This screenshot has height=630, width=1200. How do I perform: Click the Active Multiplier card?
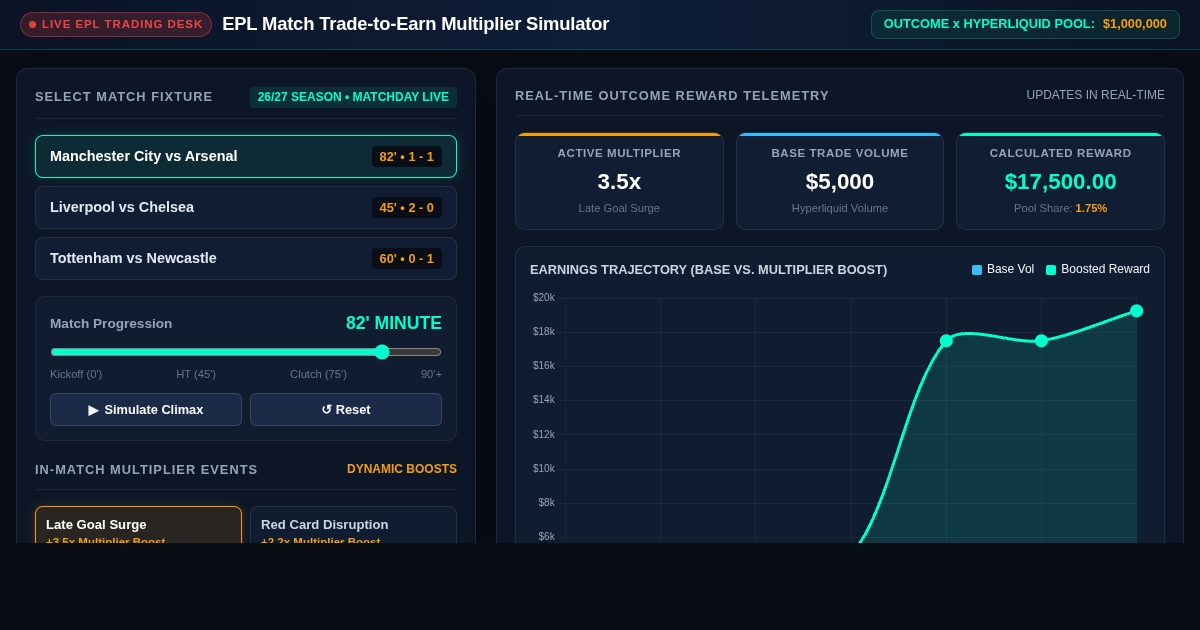click(619, 181)
